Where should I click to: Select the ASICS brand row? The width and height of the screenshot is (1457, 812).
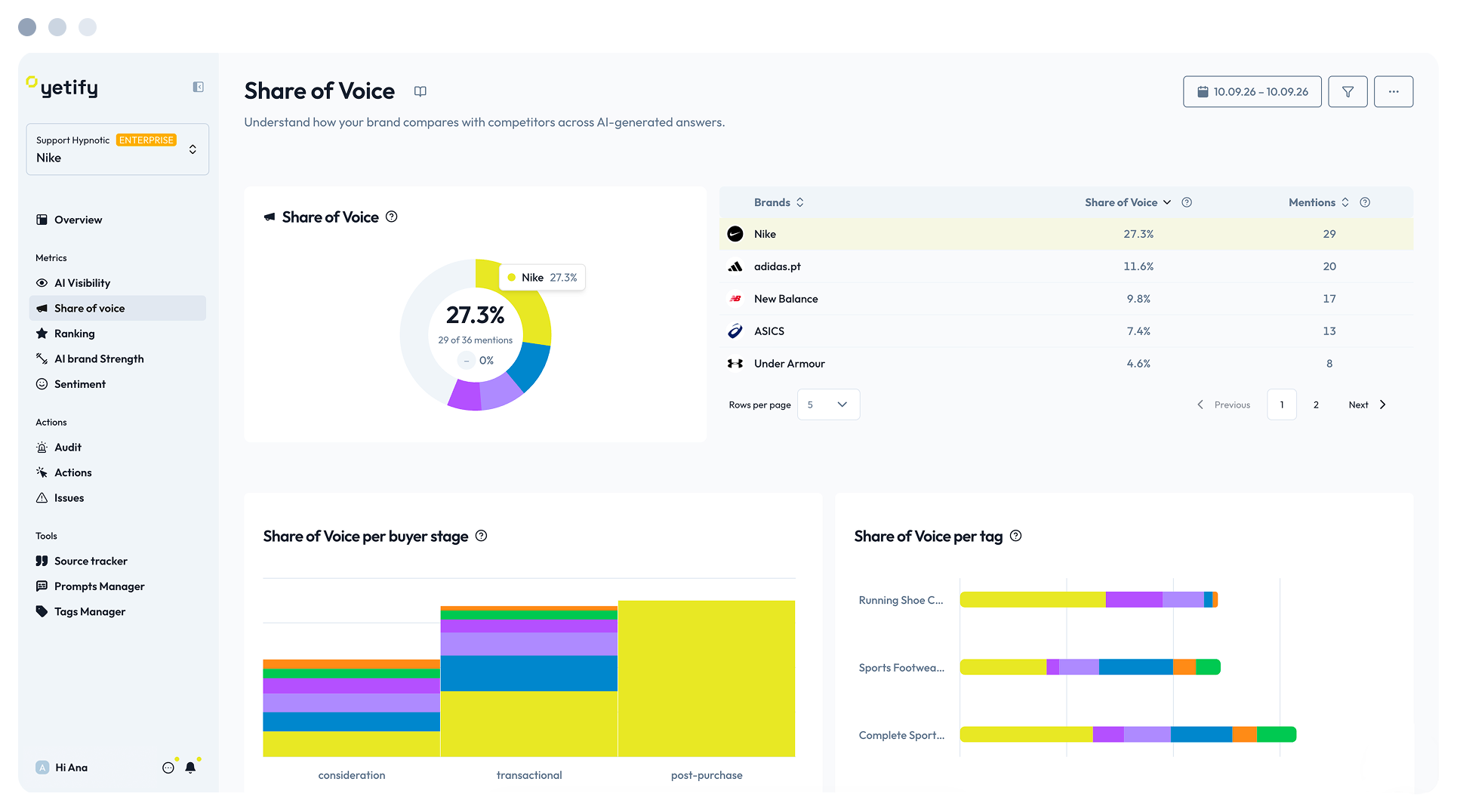click(x=1066, y=331)
